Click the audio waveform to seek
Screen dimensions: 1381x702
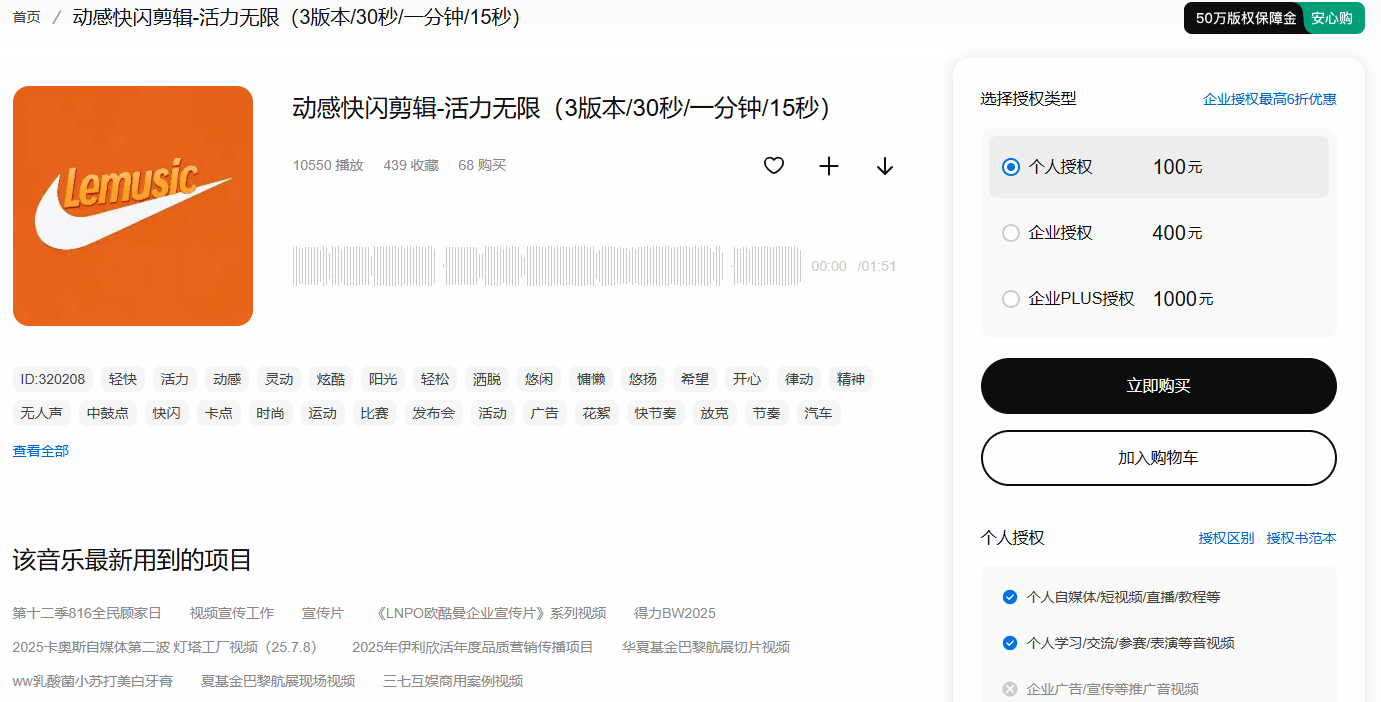547,266
